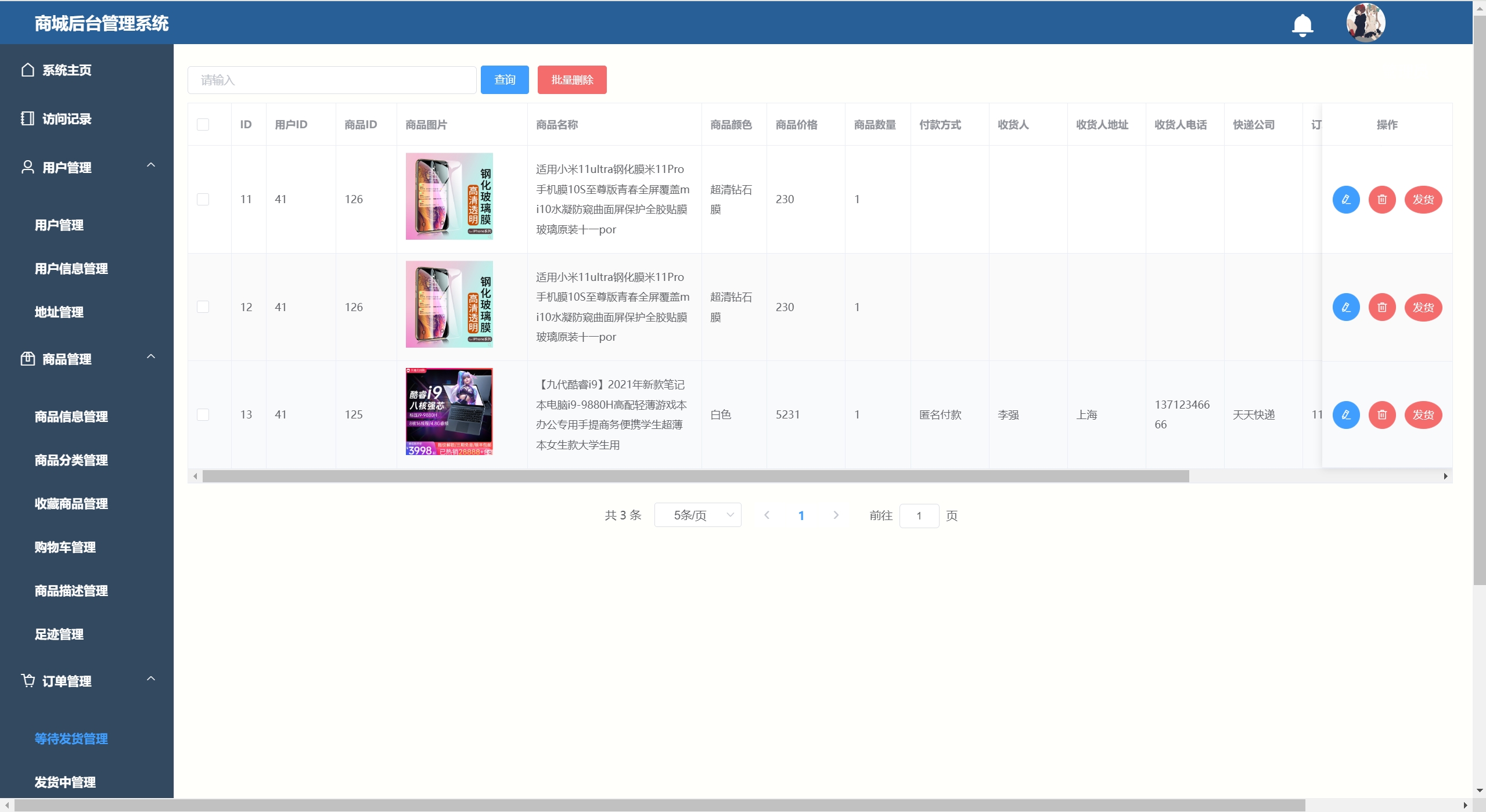The image size is (1486, 812).
Task: Open the user avatar in header
Action: tap(1365, 23)
